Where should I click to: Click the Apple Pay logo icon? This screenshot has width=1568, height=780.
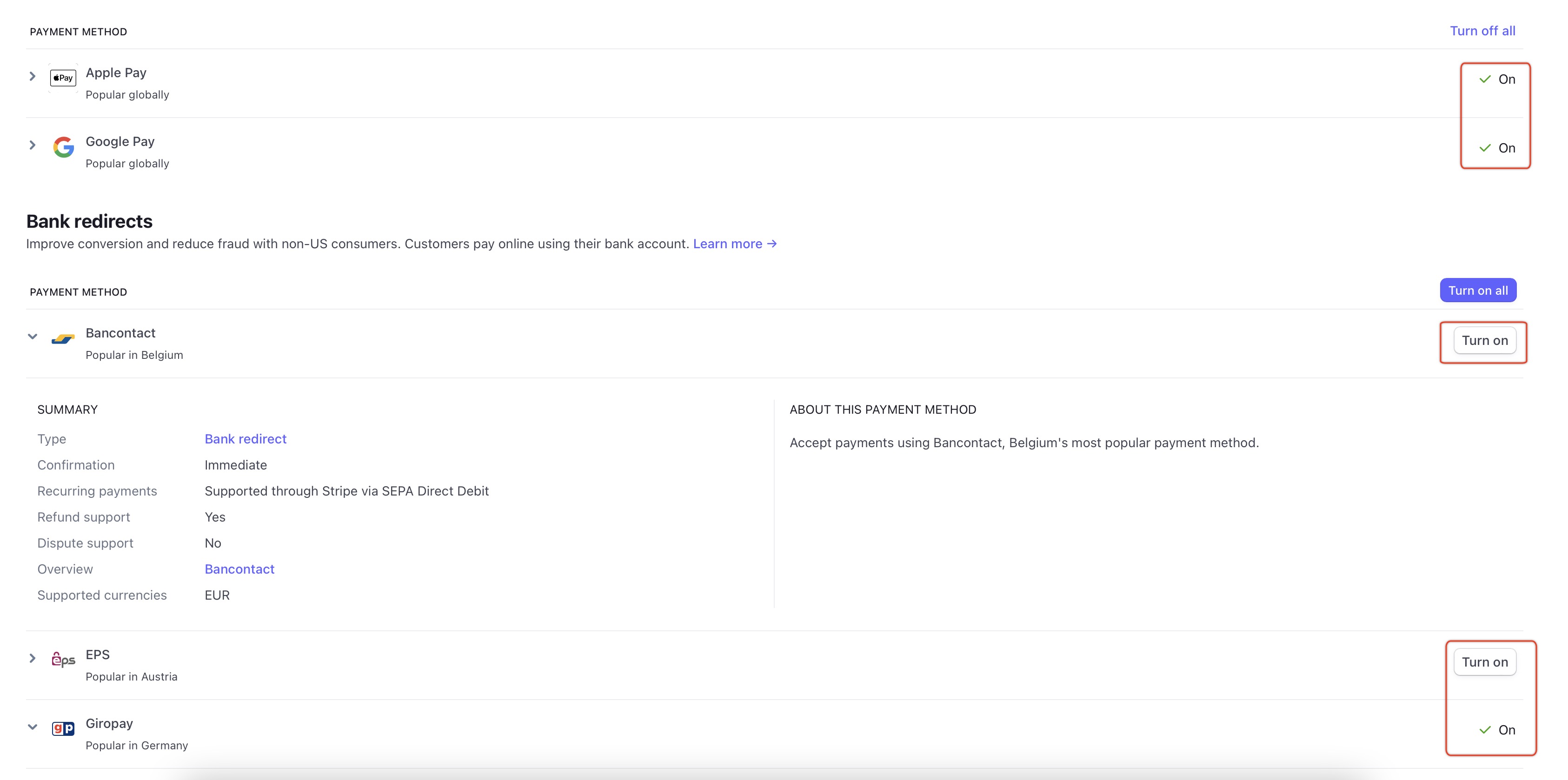[x=63, y=78]
